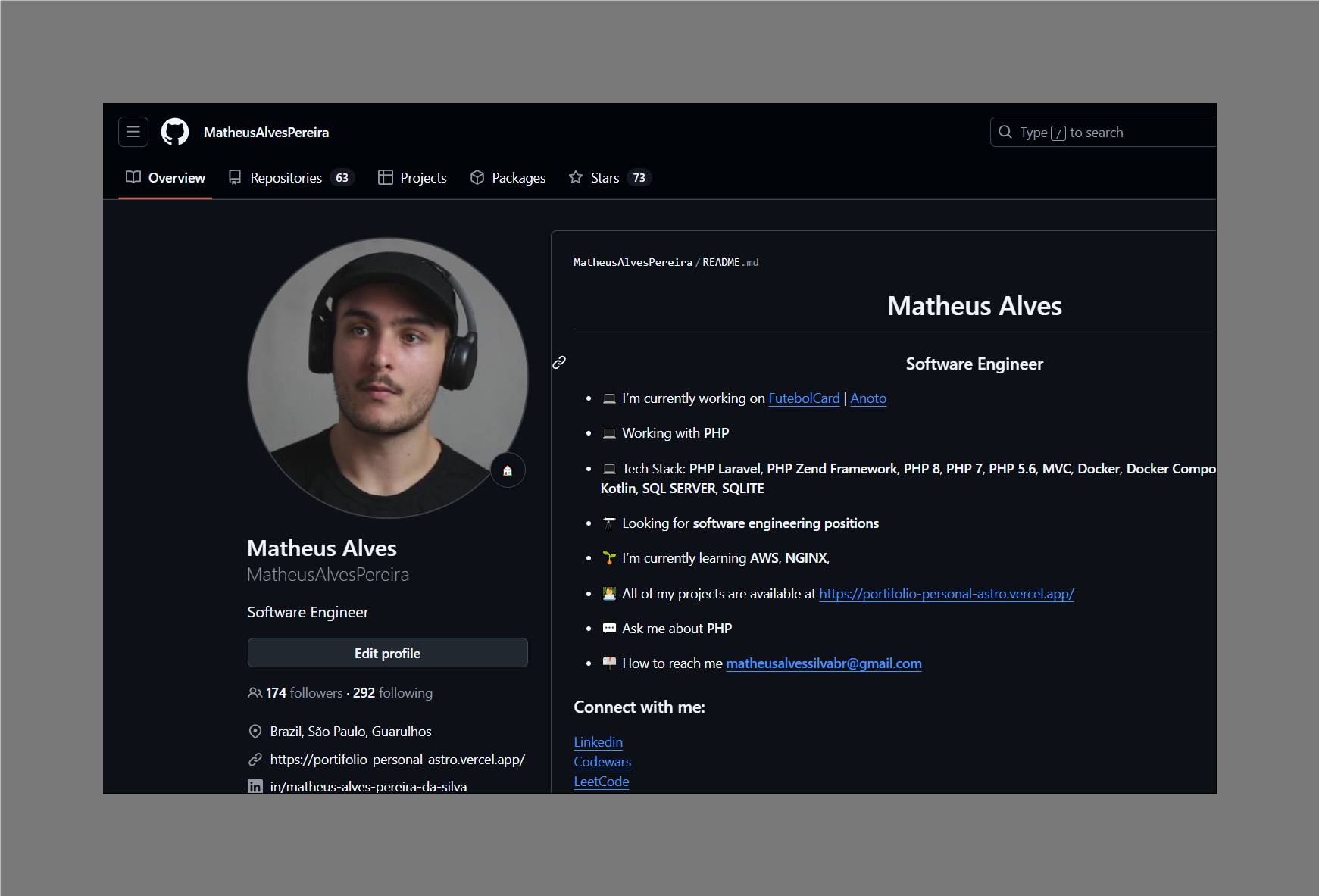Screen dimensions: 1319x896
Task: Click the Projects table icon
Action: [386, 177]
